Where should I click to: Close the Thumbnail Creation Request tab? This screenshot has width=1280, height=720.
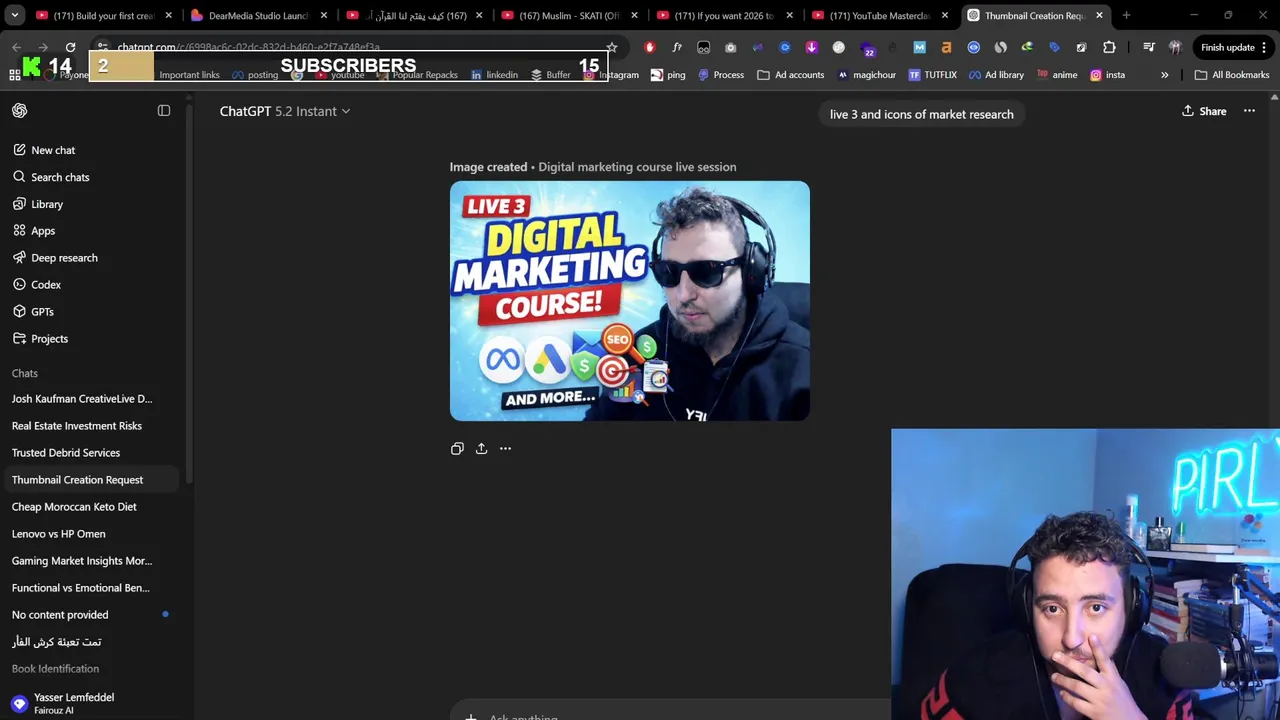pos(1100,15)
